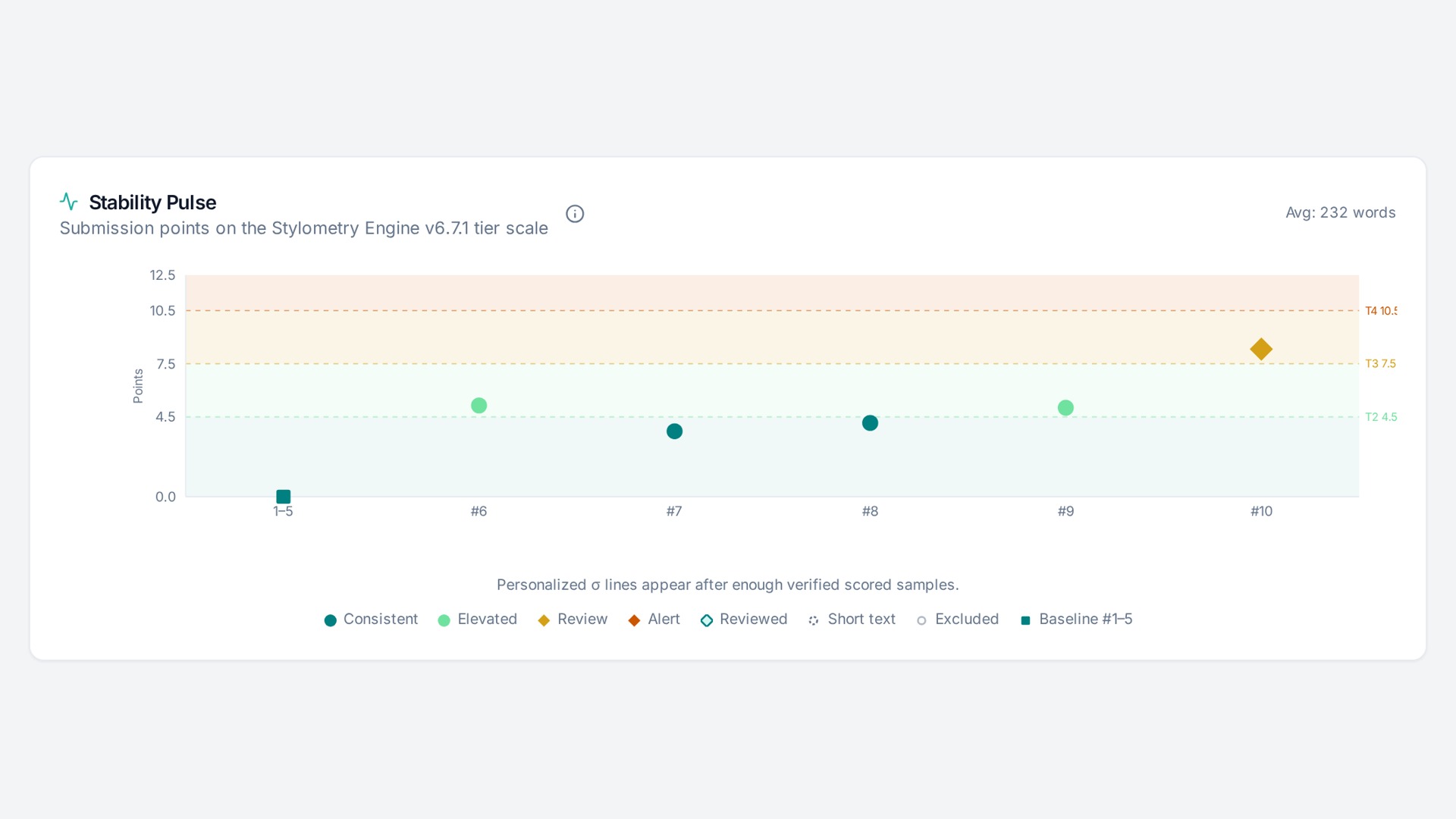Click the Points y-axis title
This screenshot has width=1456, height=819.
(x=138, y=386)
